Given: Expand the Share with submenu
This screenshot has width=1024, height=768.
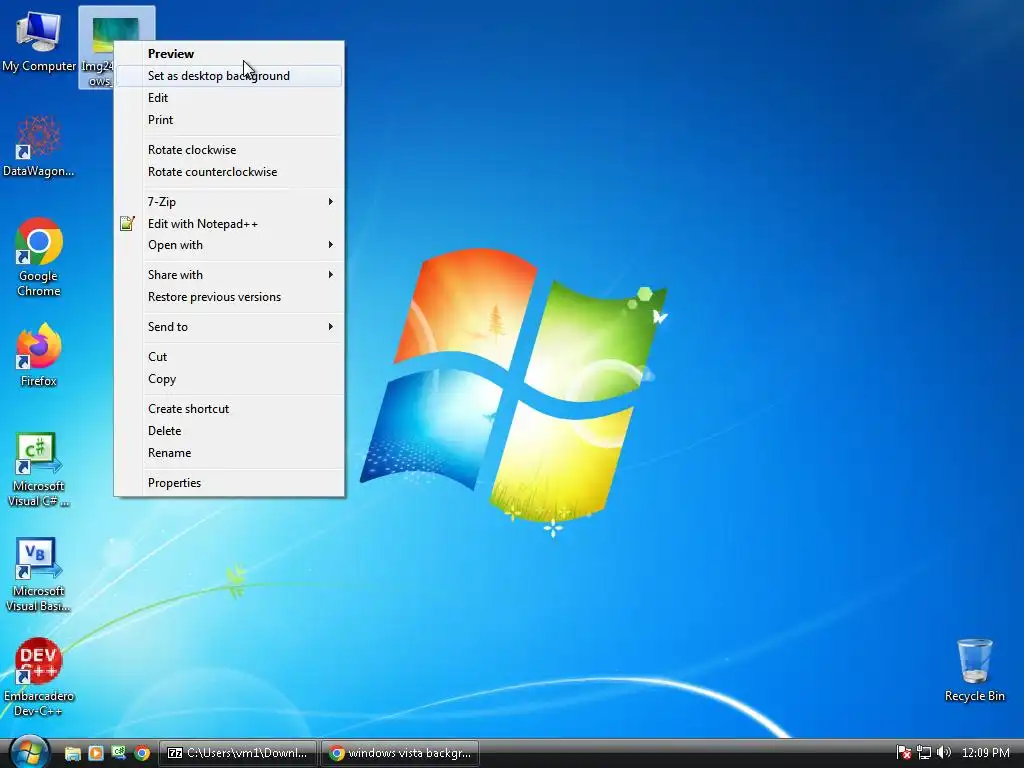Looking at the screenshot, I should (x=229, y=275).
